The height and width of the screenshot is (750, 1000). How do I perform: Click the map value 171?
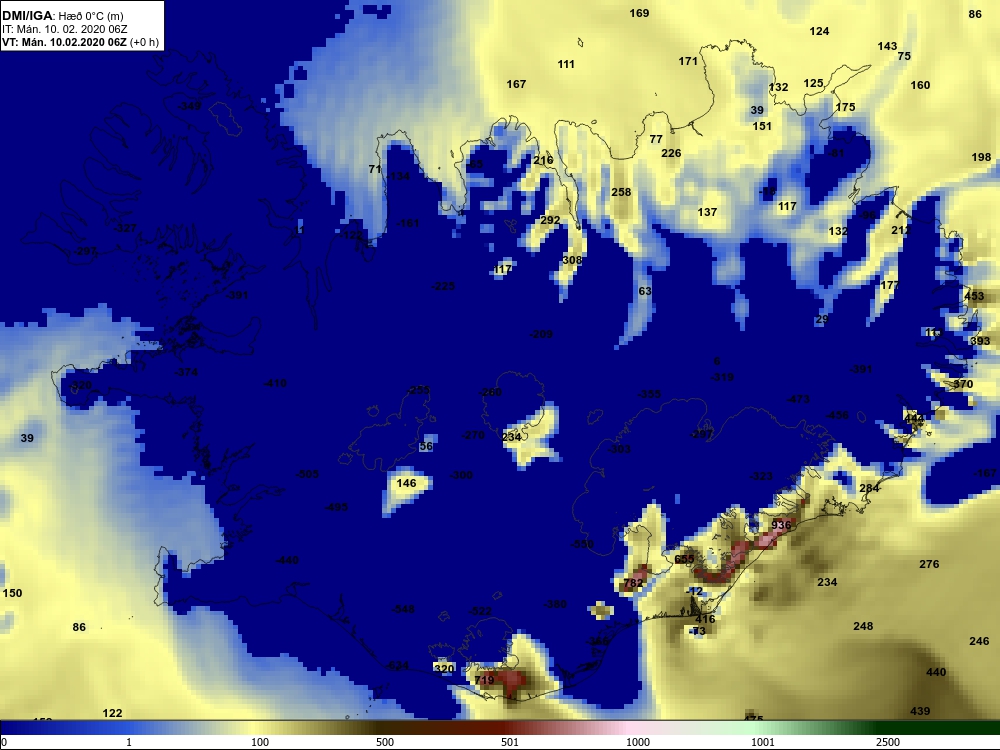[x=688, y=61]
